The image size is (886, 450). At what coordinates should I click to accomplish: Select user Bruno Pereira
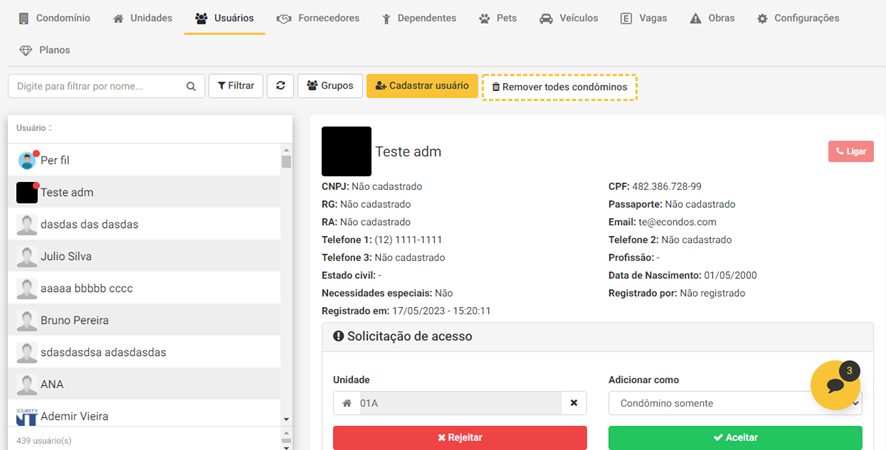coord(144,320)
